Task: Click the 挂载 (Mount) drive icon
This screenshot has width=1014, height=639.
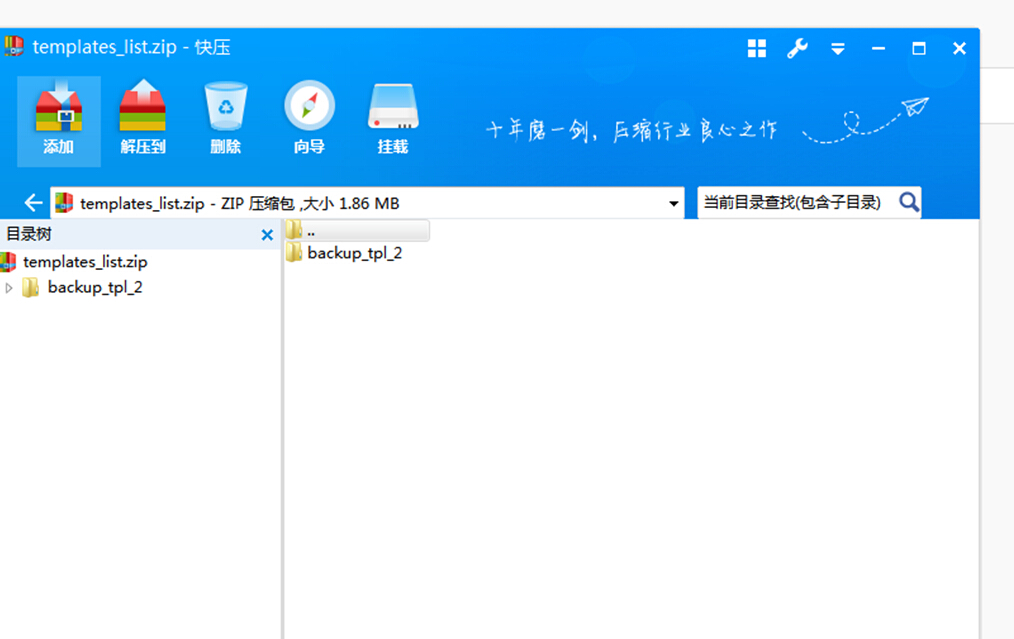Action: click(393, 121)
